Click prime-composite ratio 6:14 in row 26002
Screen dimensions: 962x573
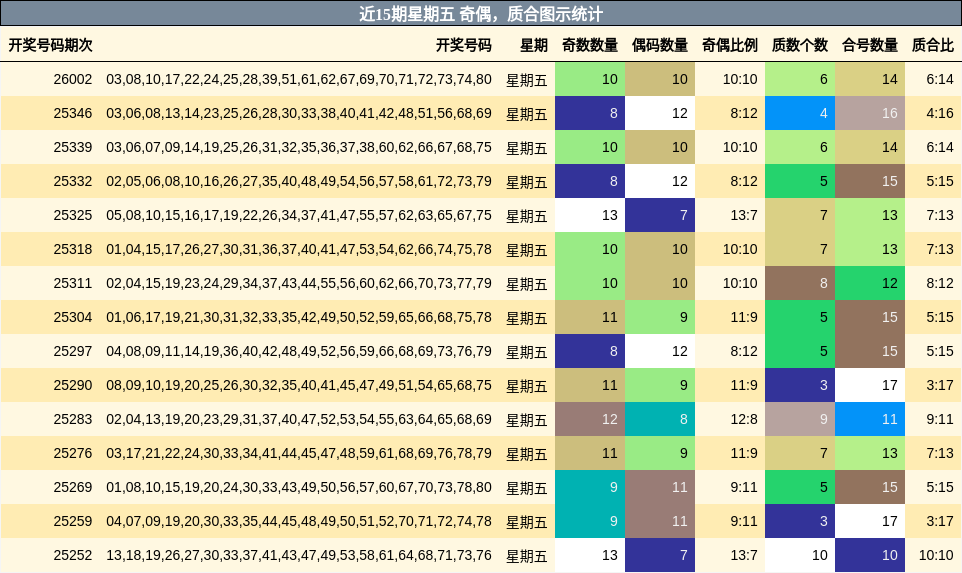coord(939,79)
